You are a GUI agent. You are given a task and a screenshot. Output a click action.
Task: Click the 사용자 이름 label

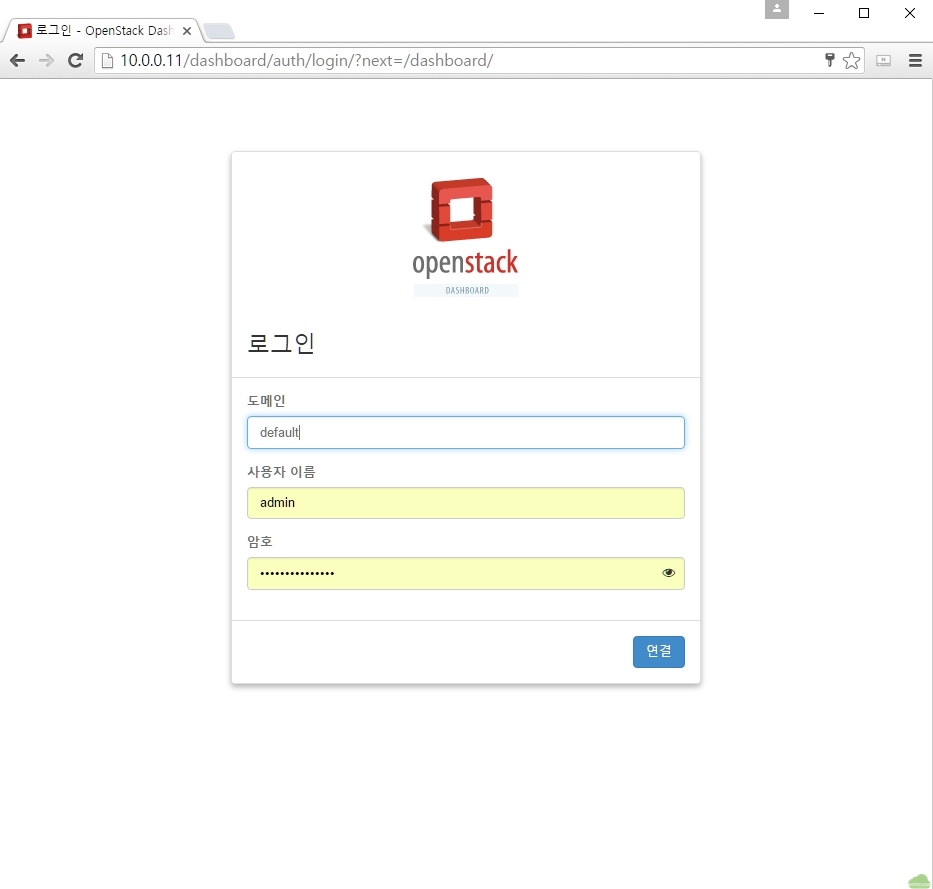[x=281, y=471]
